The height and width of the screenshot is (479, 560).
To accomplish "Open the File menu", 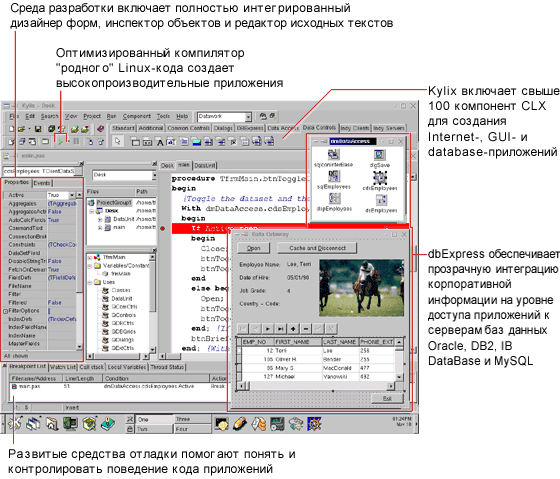I will [x=14, y=116].
